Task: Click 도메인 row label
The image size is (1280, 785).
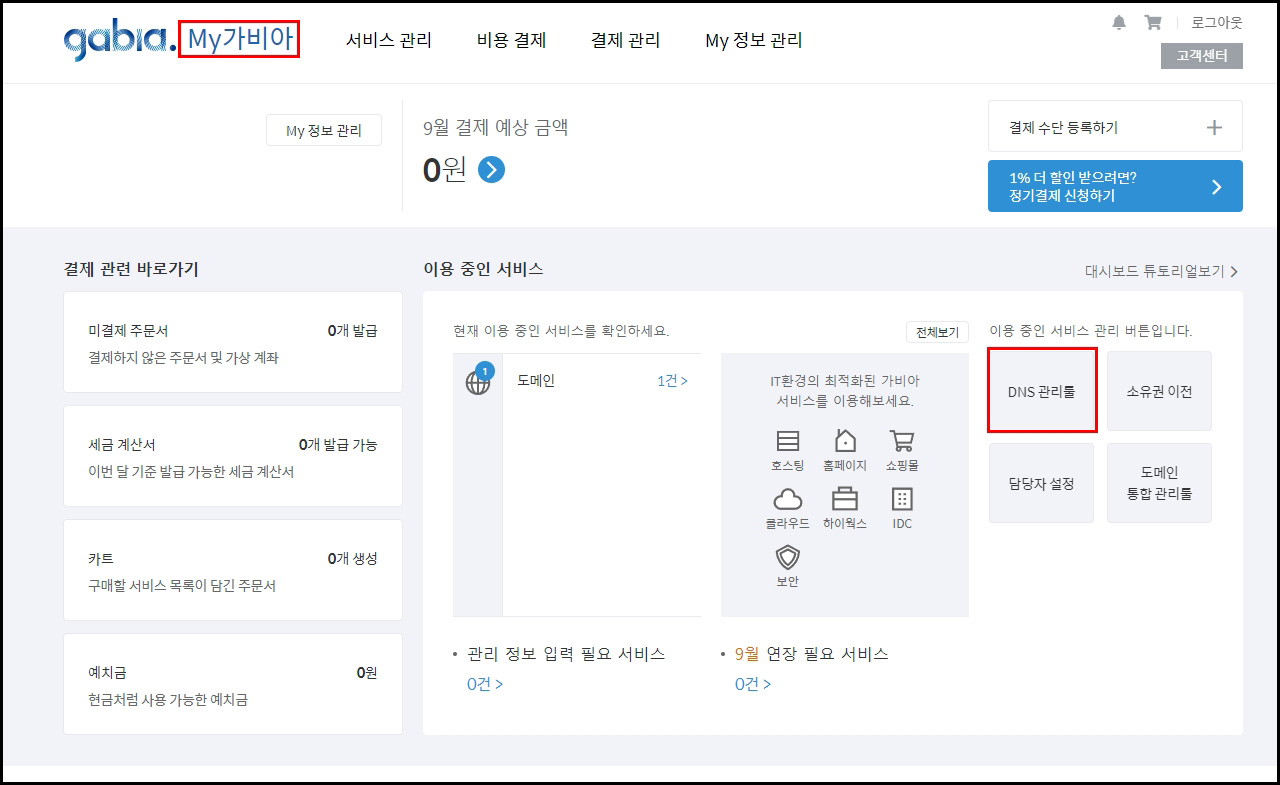Action: (536, 381)
